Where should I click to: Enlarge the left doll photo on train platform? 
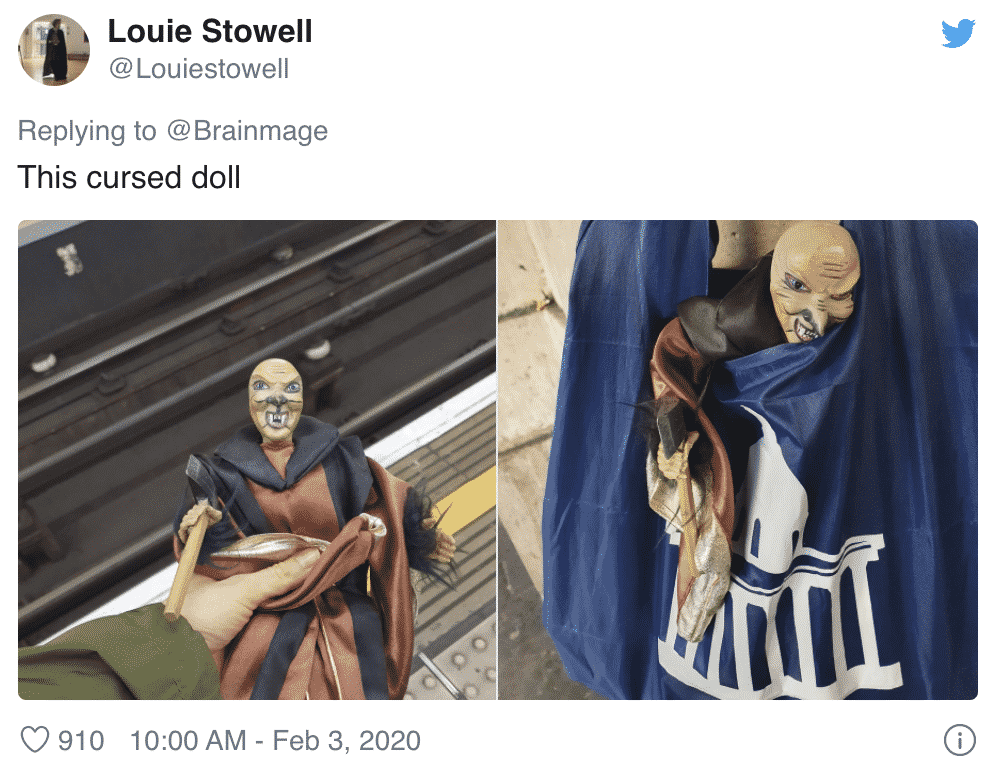(257, 460)
